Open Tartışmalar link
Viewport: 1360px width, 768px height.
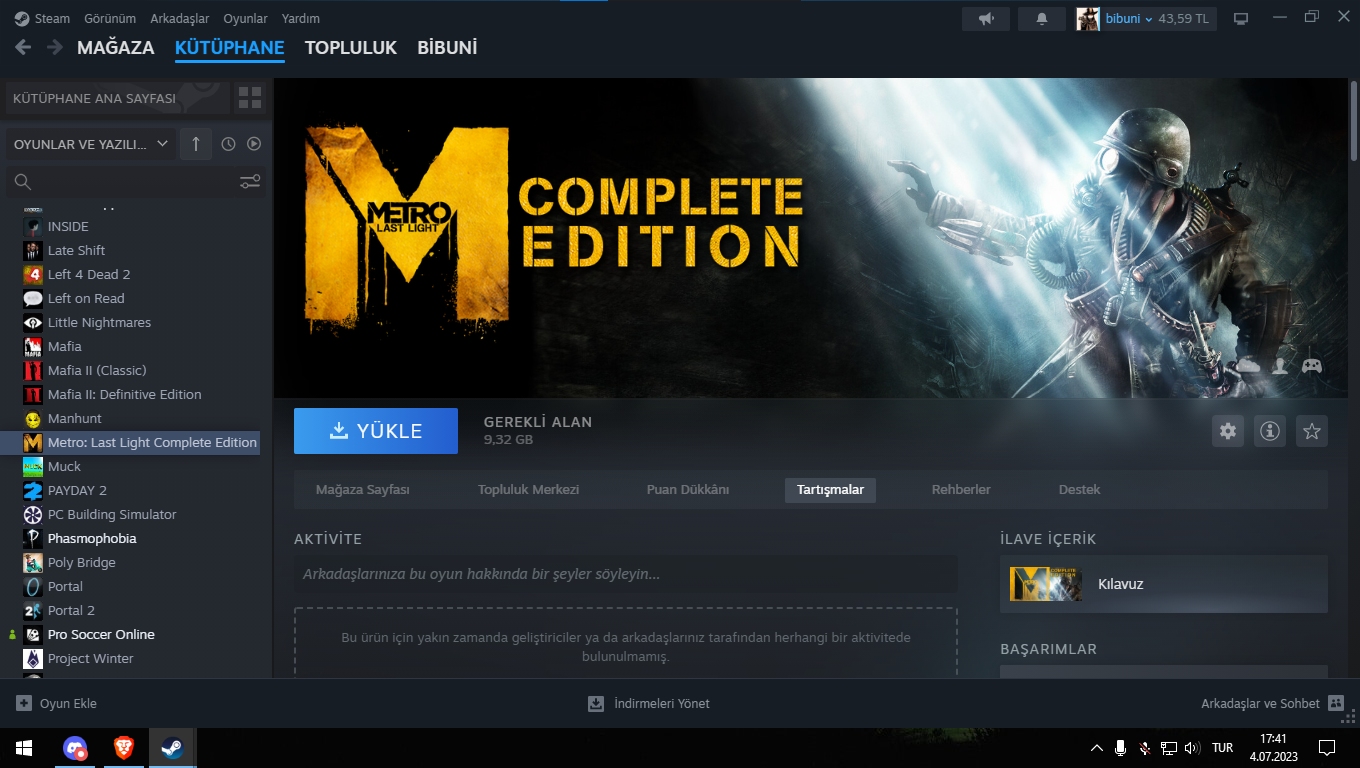click(x=830, y=490)
